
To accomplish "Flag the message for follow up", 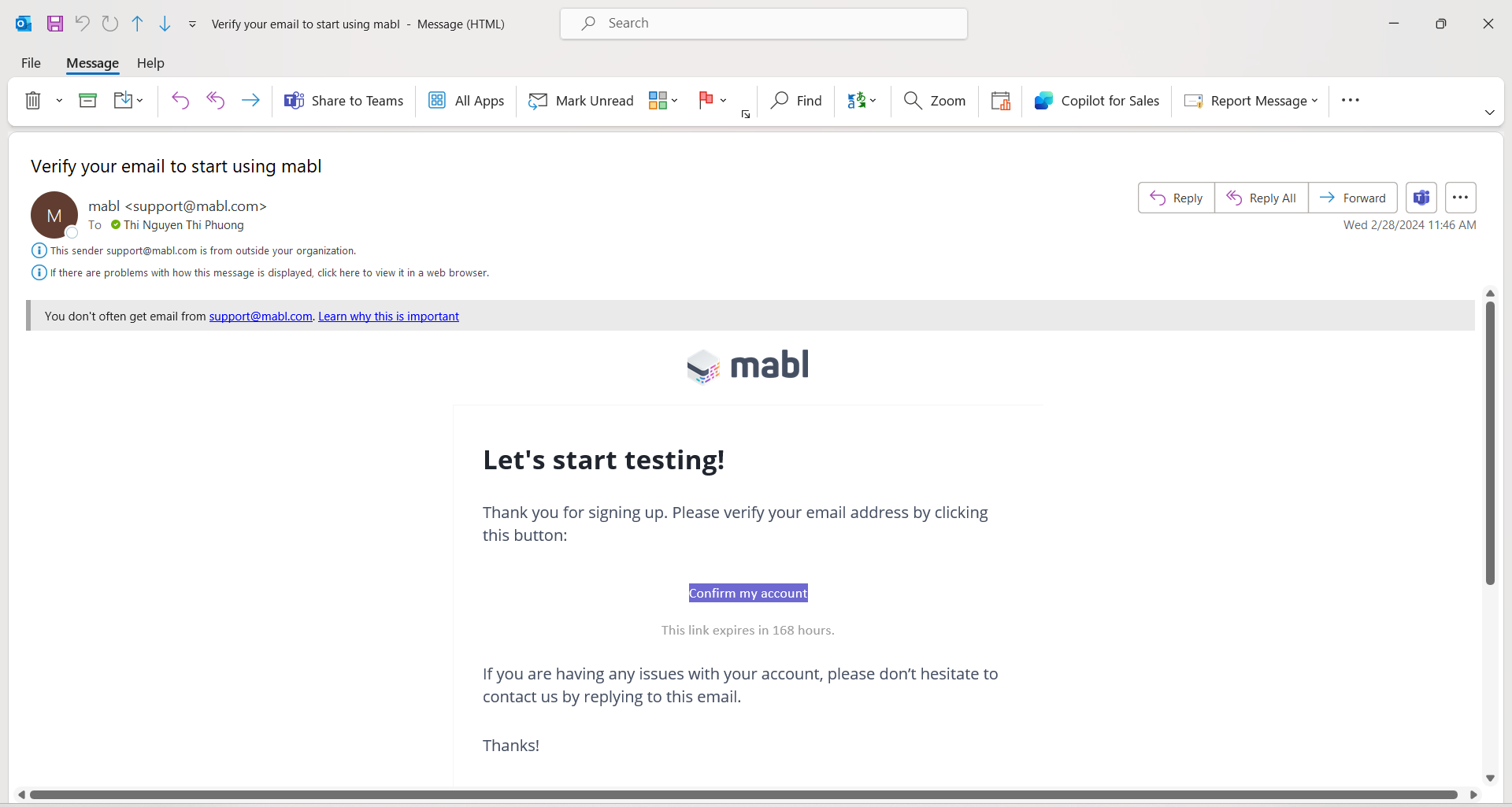I will point(706,100).
